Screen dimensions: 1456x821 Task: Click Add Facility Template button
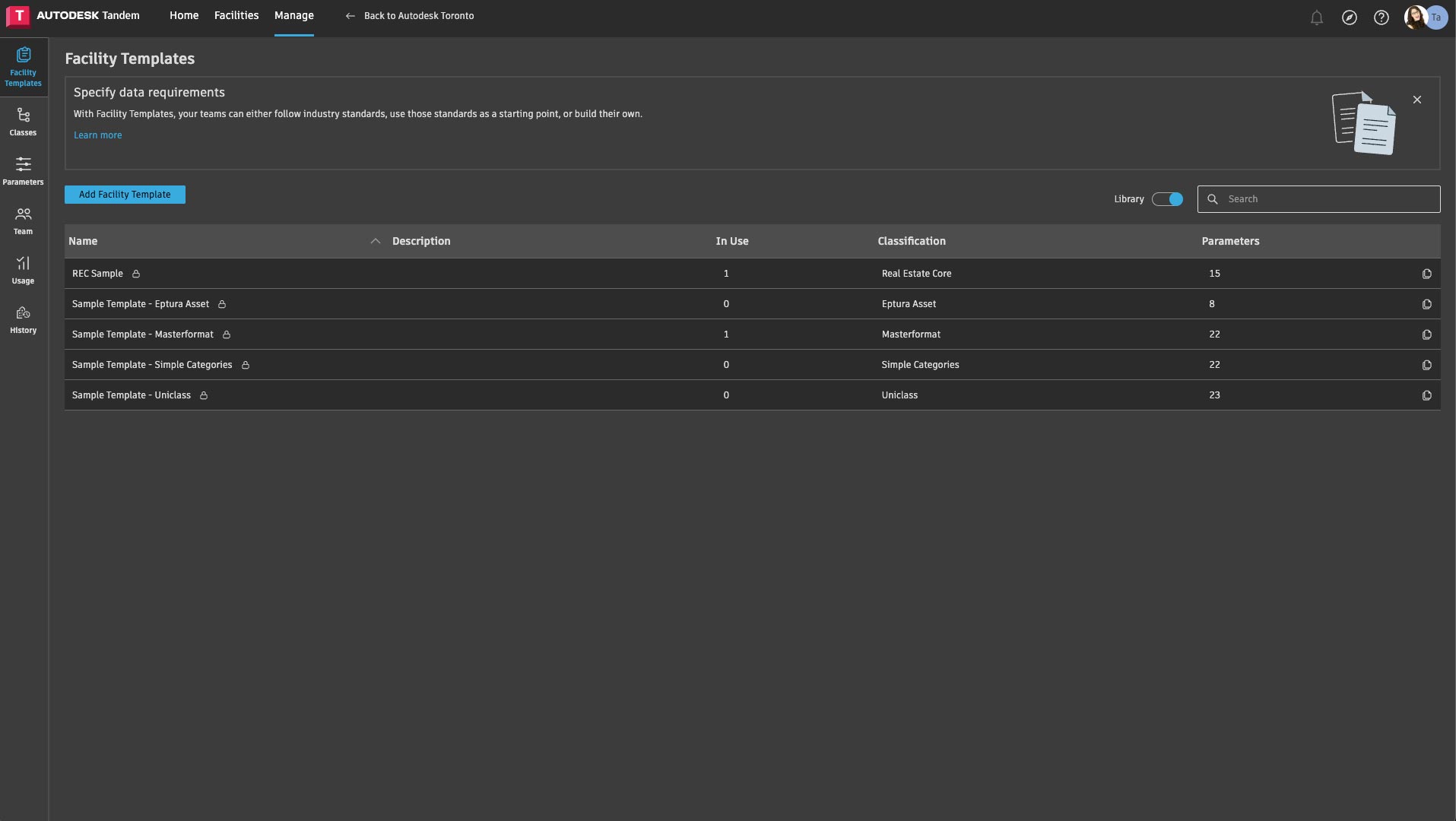[125, 195]
